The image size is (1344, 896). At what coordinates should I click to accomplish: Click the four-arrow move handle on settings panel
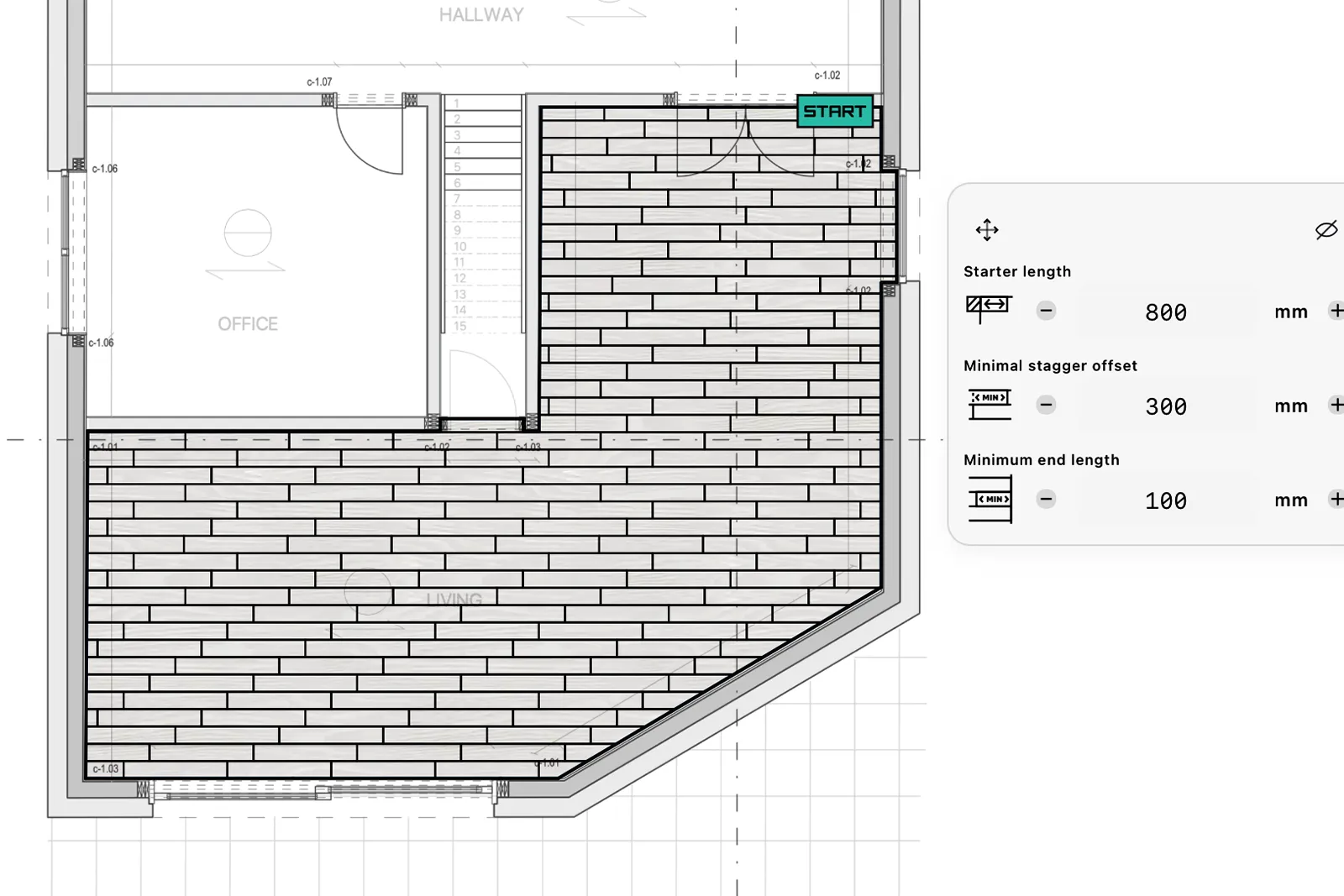point(987,229)
